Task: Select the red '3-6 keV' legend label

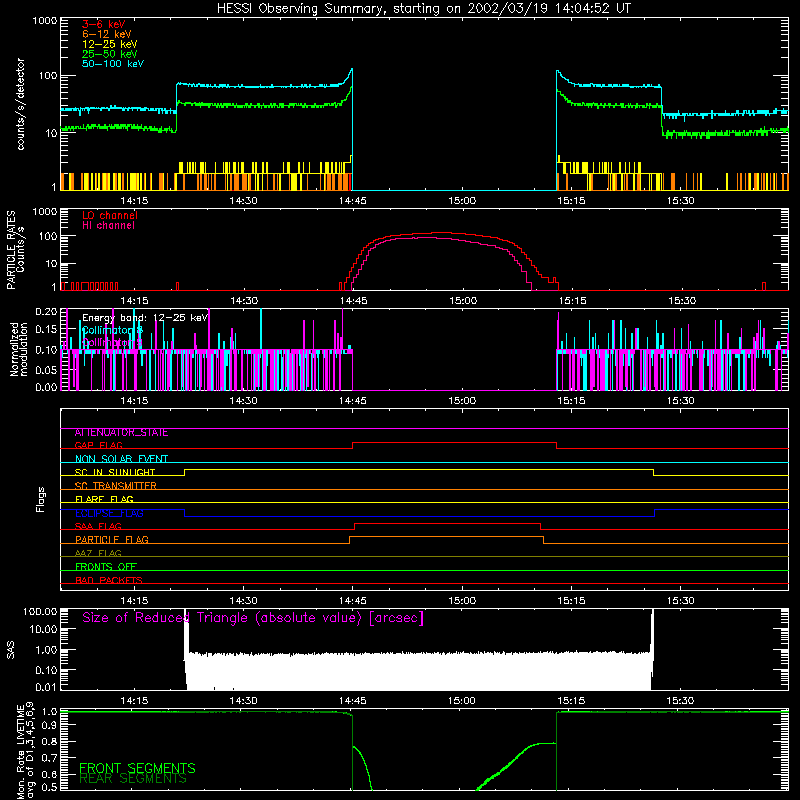Action: (x=103, y=24)
